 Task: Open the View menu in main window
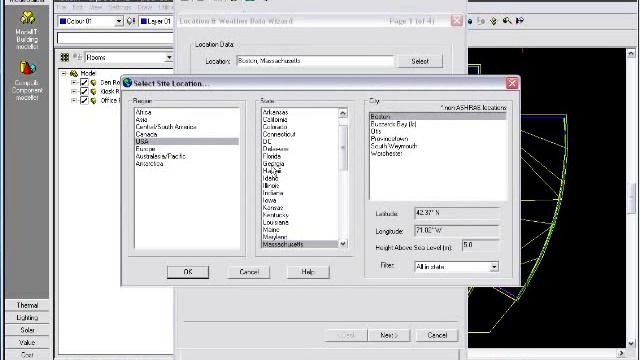coord(96,7)
